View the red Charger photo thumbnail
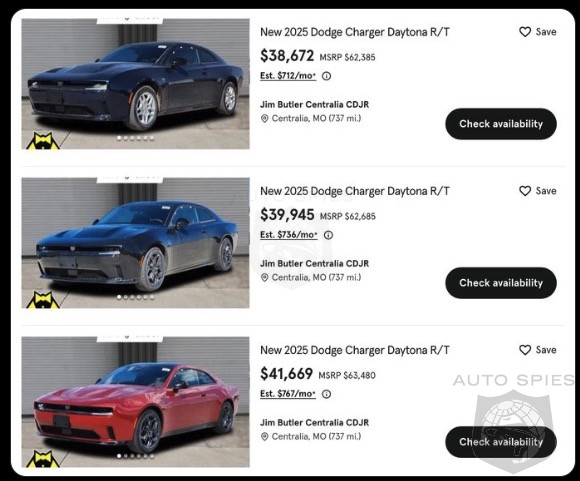 tap(135, 402)
